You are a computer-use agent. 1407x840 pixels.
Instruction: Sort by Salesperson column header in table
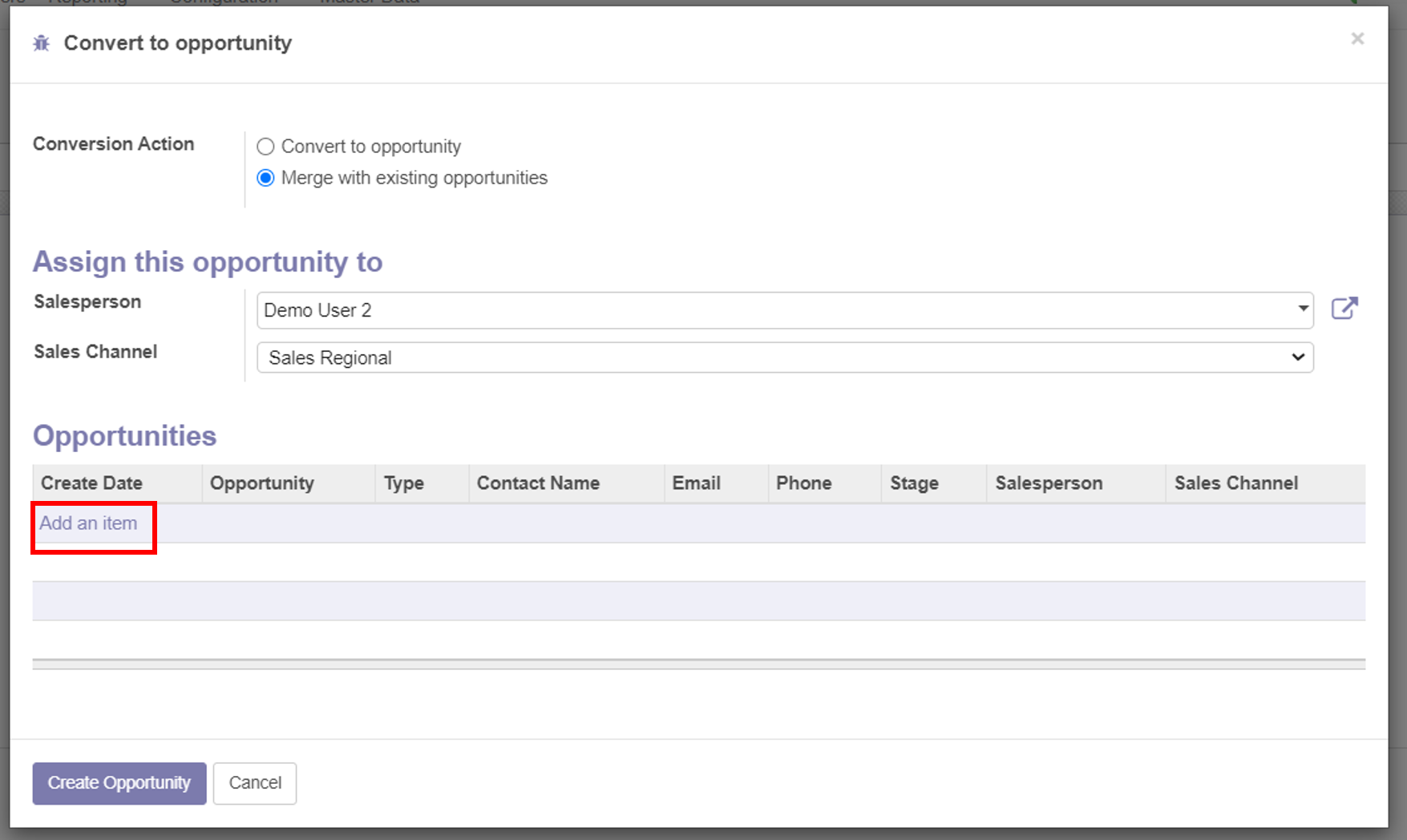pyautogui.click(x=1076, y=483)
